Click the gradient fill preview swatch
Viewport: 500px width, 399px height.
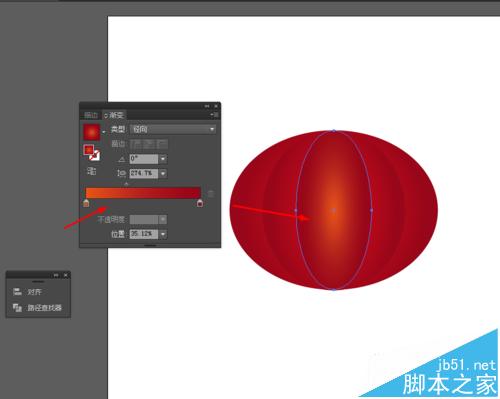tap(91, 132)
